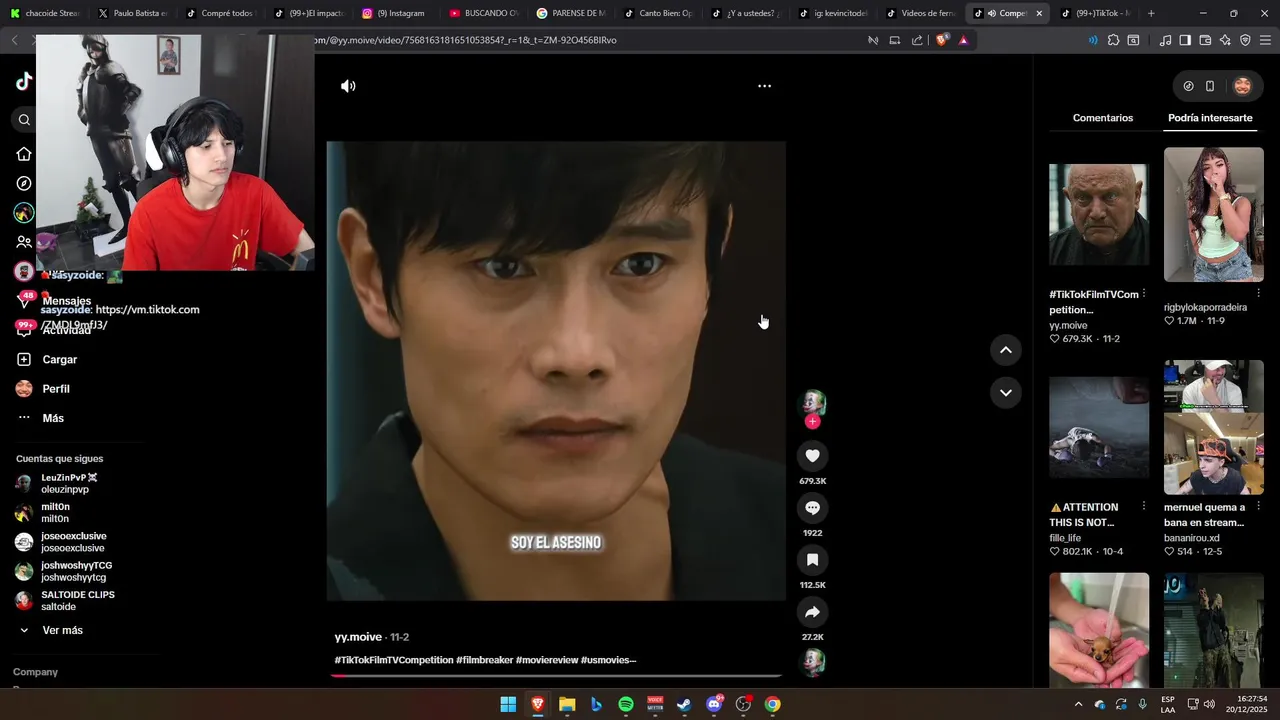This screenshot has height=720, width=1280.
Task: Open comments with speech bubble icon
Action: 812,508
